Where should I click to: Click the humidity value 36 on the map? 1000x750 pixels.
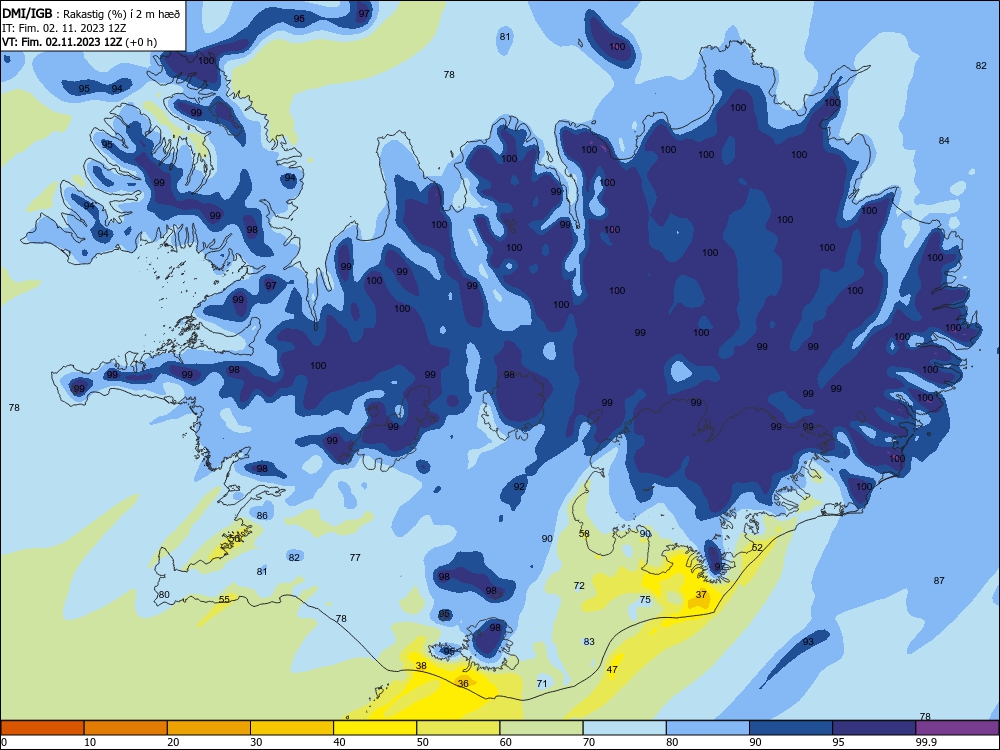pyautogui.click(x=463, y=684)
